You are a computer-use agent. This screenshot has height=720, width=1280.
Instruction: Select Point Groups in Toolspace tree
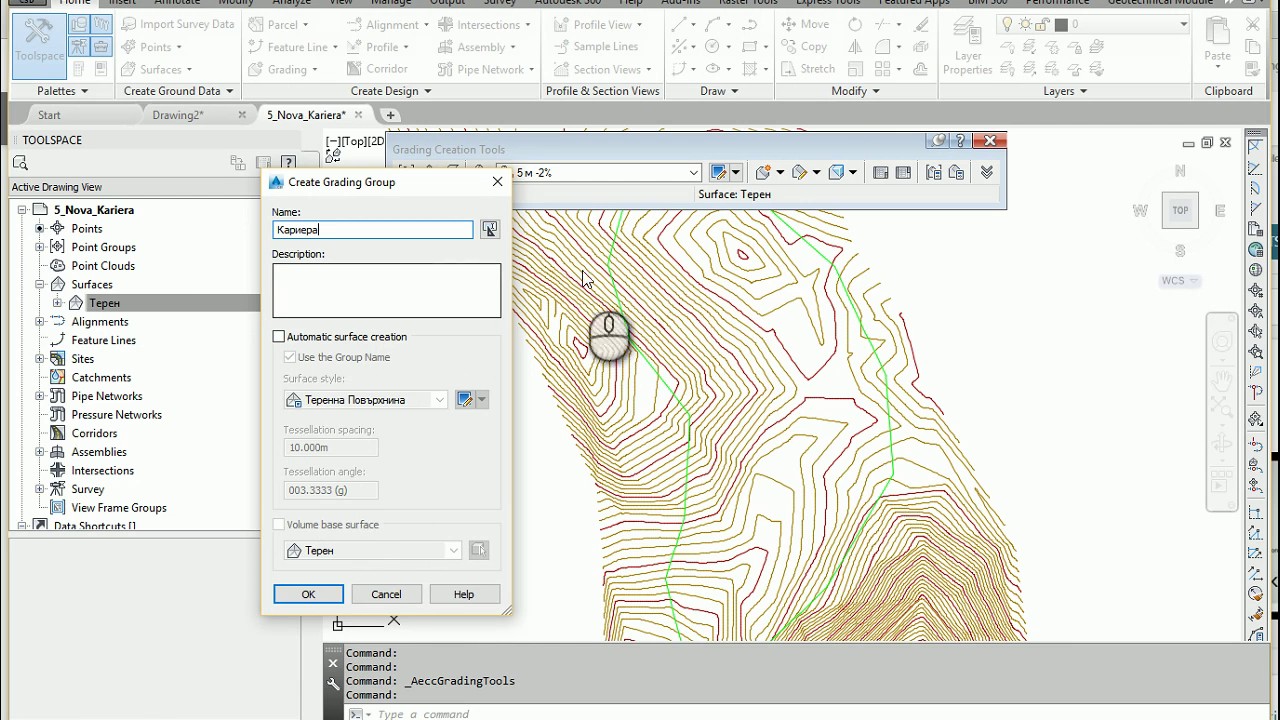point(104,247)
